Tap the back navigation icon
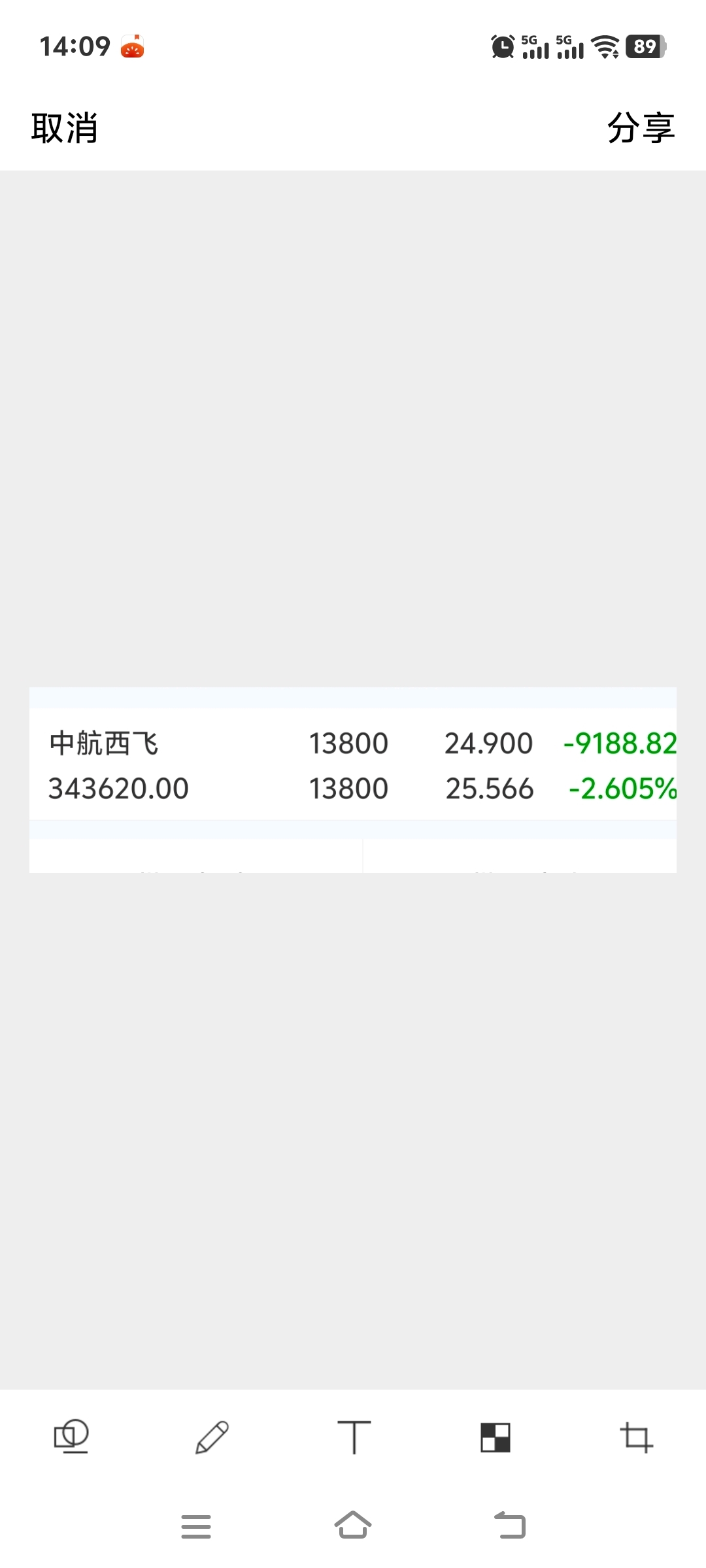 (x=510, y=1525)
